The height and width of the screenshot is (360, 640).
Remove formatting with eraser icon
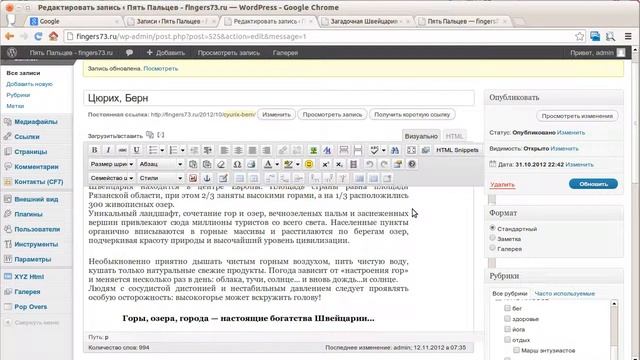click(x=221, y=164)
